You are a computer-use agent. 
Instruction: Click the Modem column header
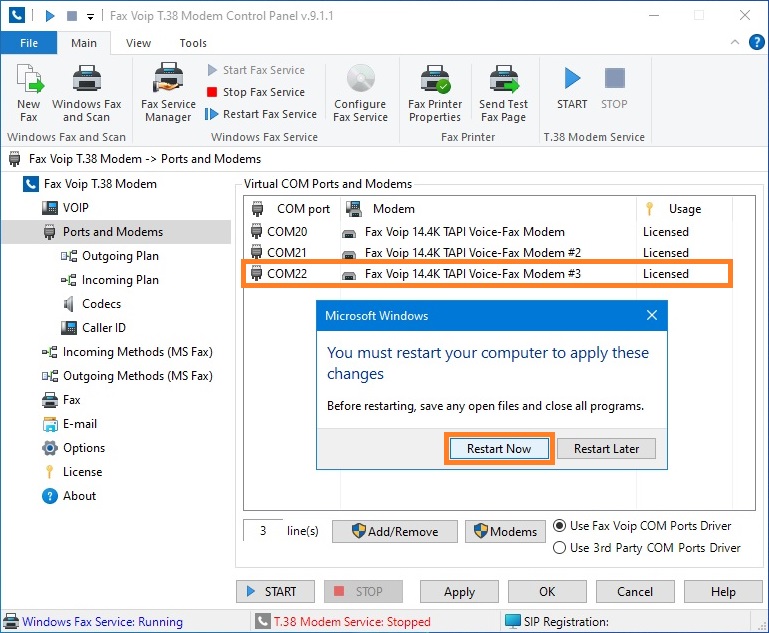click(488, 209)
